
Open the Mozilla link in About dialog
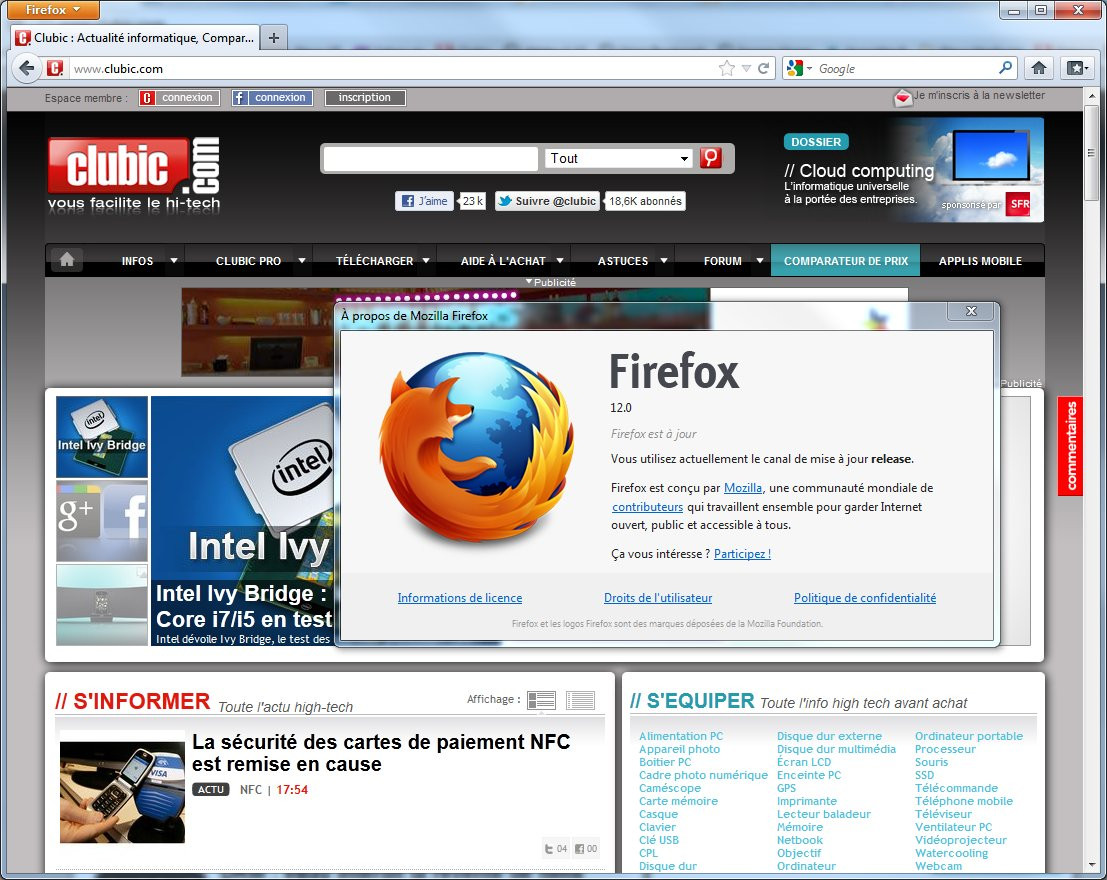point(743,487)
